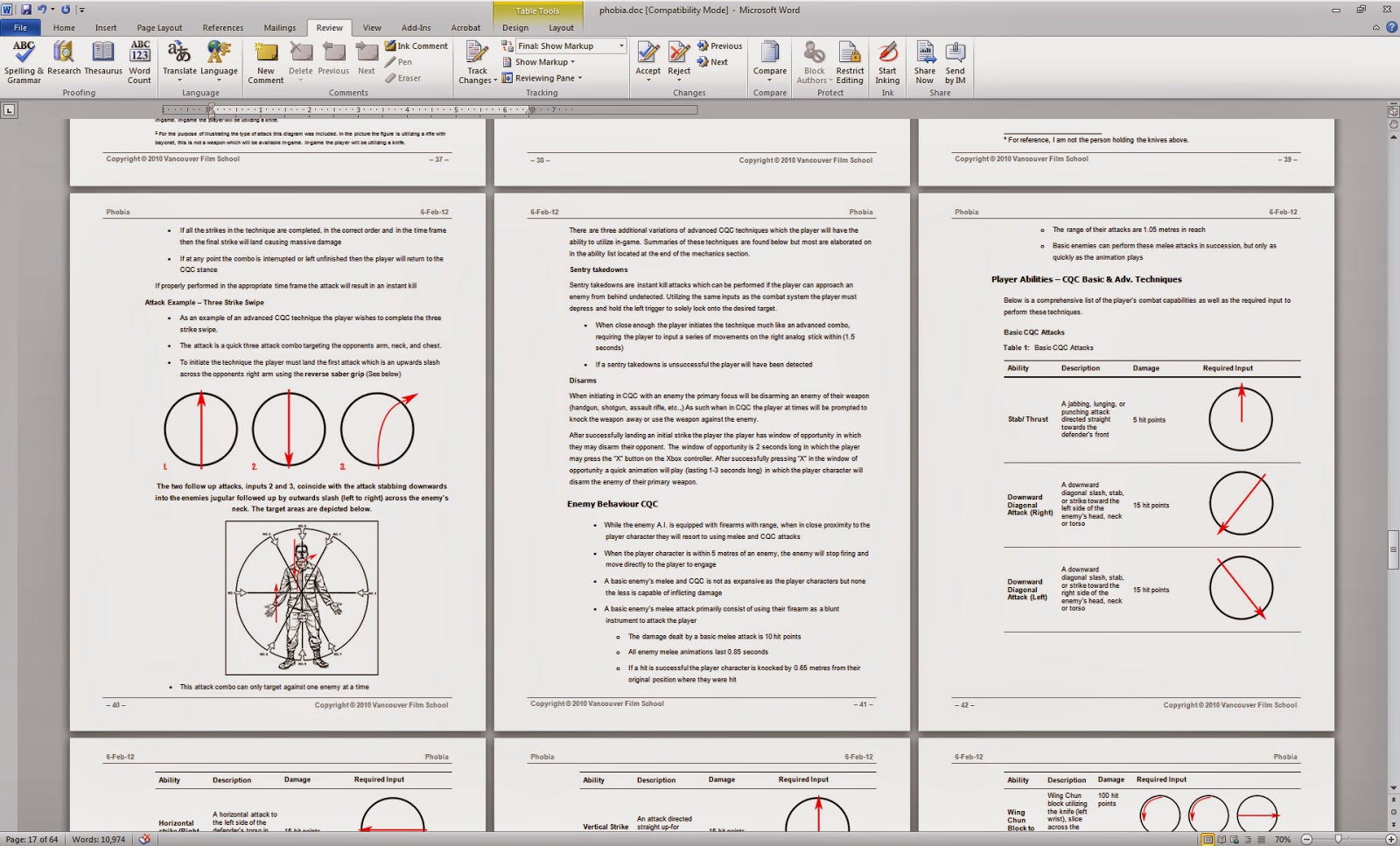Adjust the zoom slider handle
This screenshot has width=1400, height=846.
(1338, 840)
